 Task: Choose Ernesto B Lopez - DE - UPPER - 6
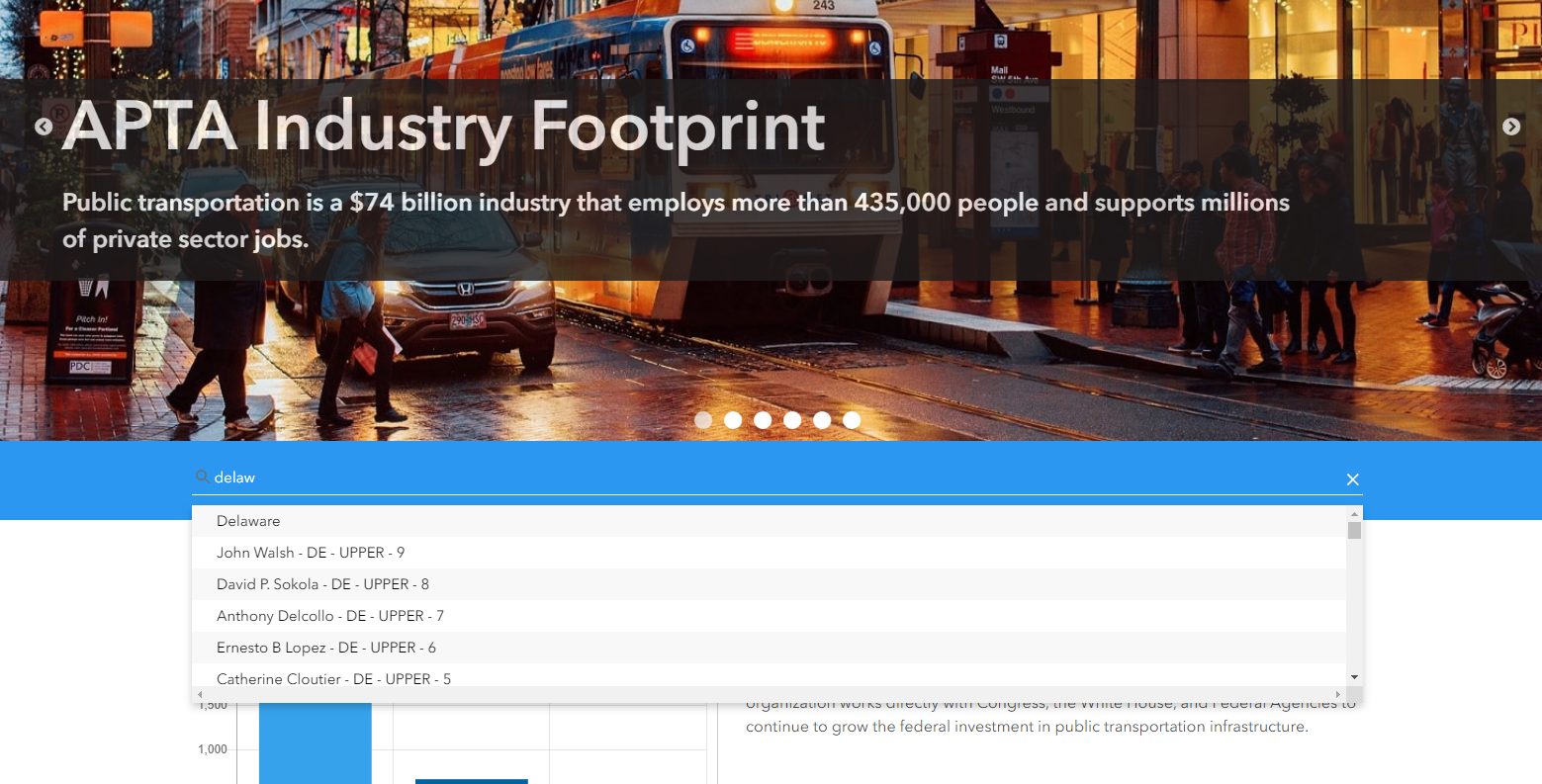coord(769,648)
